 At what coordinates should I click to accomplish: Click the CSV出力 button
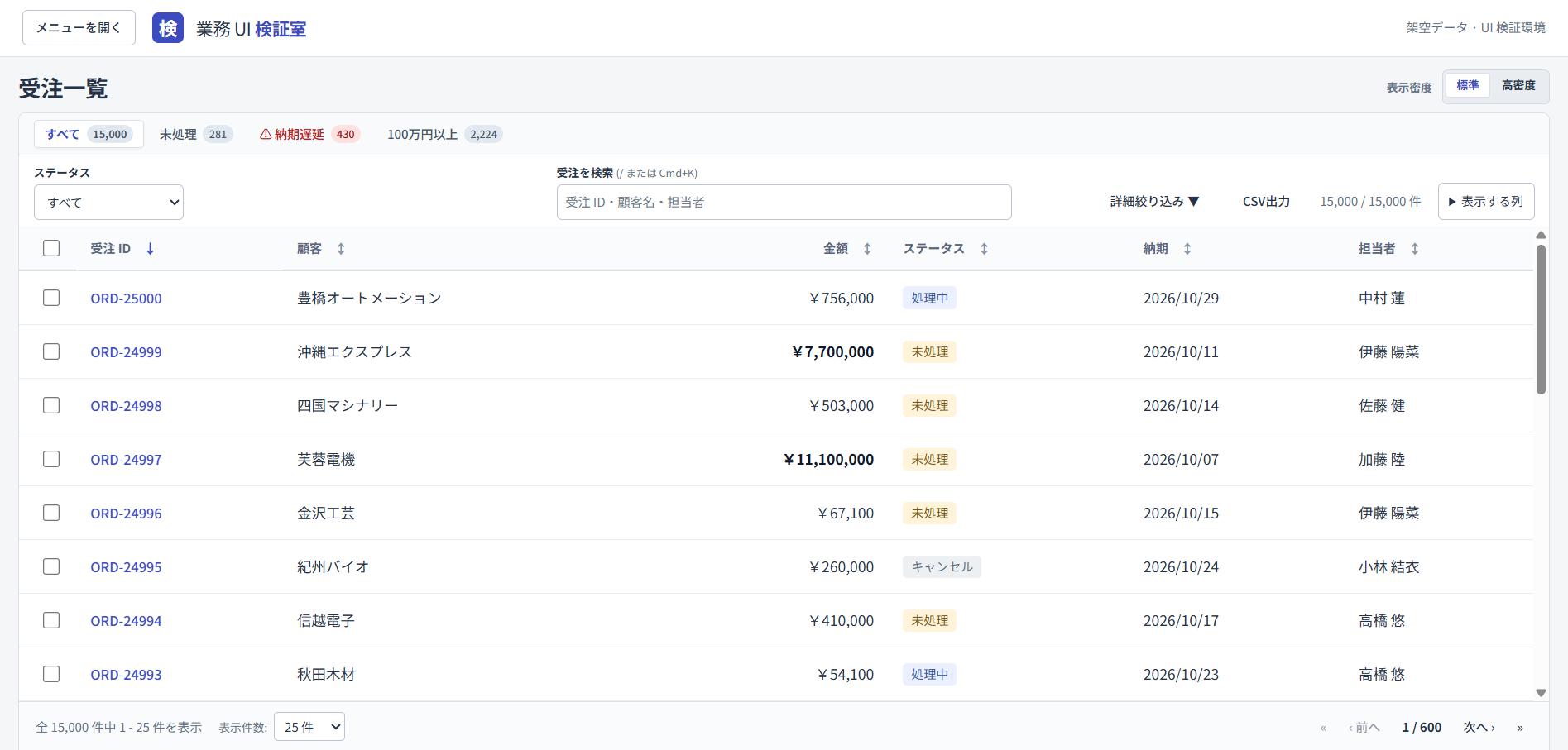(1266, 202)
